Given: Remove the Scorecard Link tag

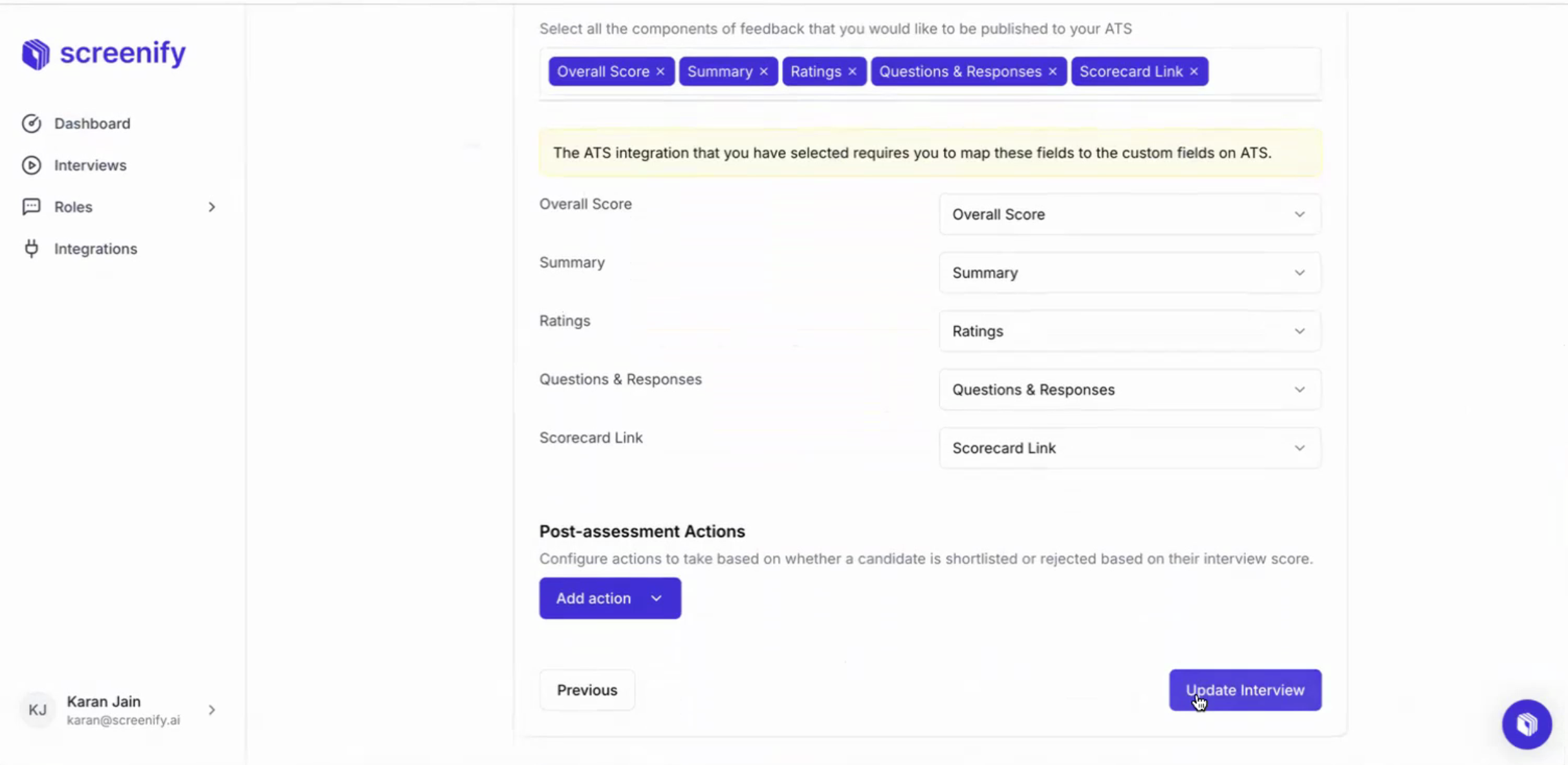Looking at the screenshot, I should click(x=1194, y=72).
